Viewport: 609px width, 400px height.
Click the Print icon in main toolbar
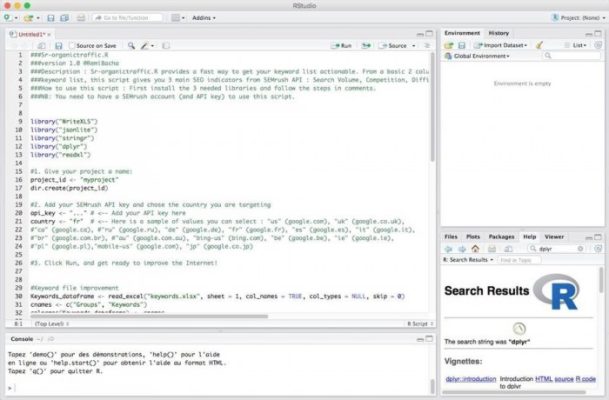(80, 18)
